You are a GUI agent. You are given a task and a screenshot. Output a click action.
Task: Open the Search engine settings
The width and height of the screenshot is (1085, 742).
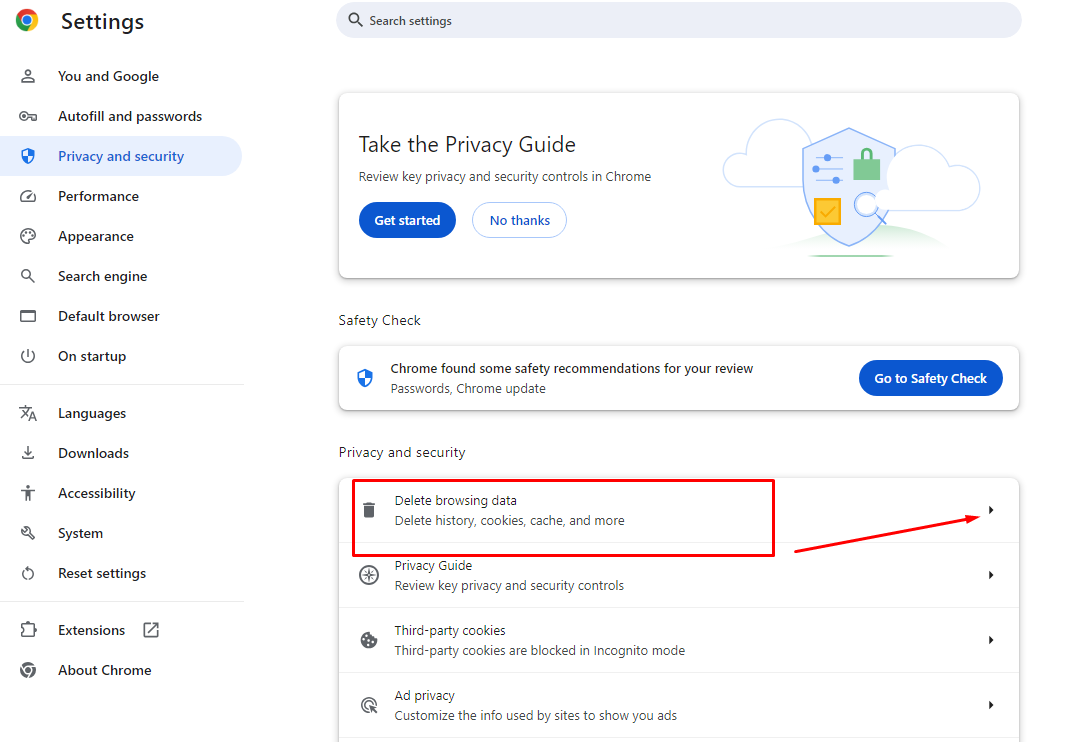(x=120, y=276)
